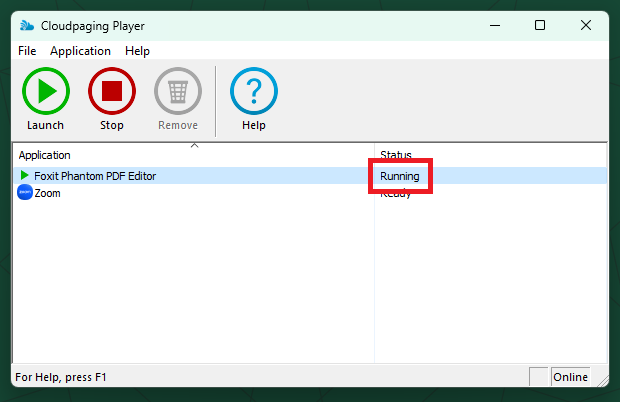Viewport: 620px width, 402px height.
Task: Sort by the Application column header
Action: 193,155
